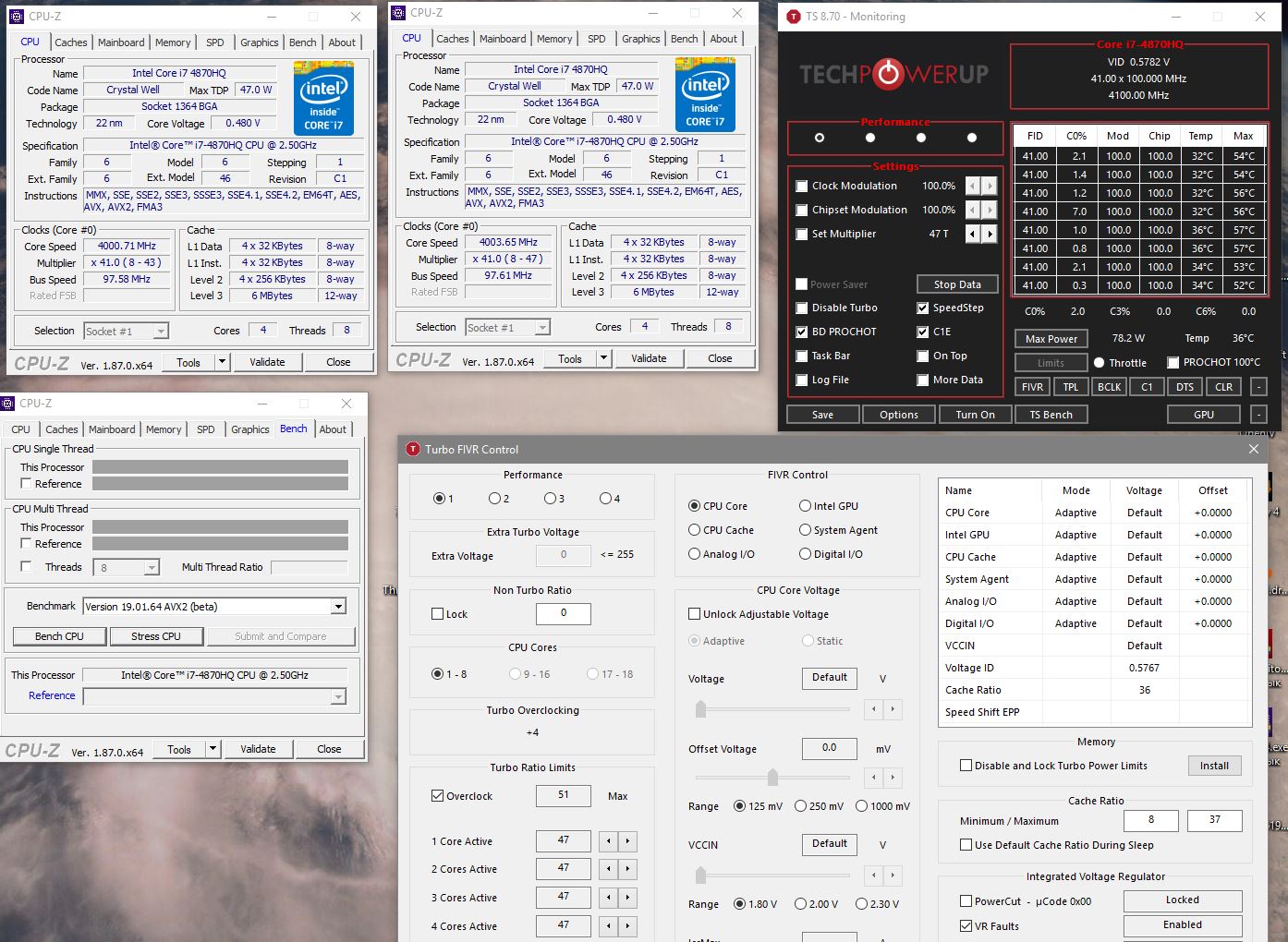Image resolution: width=1288 pixels, height=942 pixels.
Task: Adjust the Offset Voltage slider
Action: point(772,778)
